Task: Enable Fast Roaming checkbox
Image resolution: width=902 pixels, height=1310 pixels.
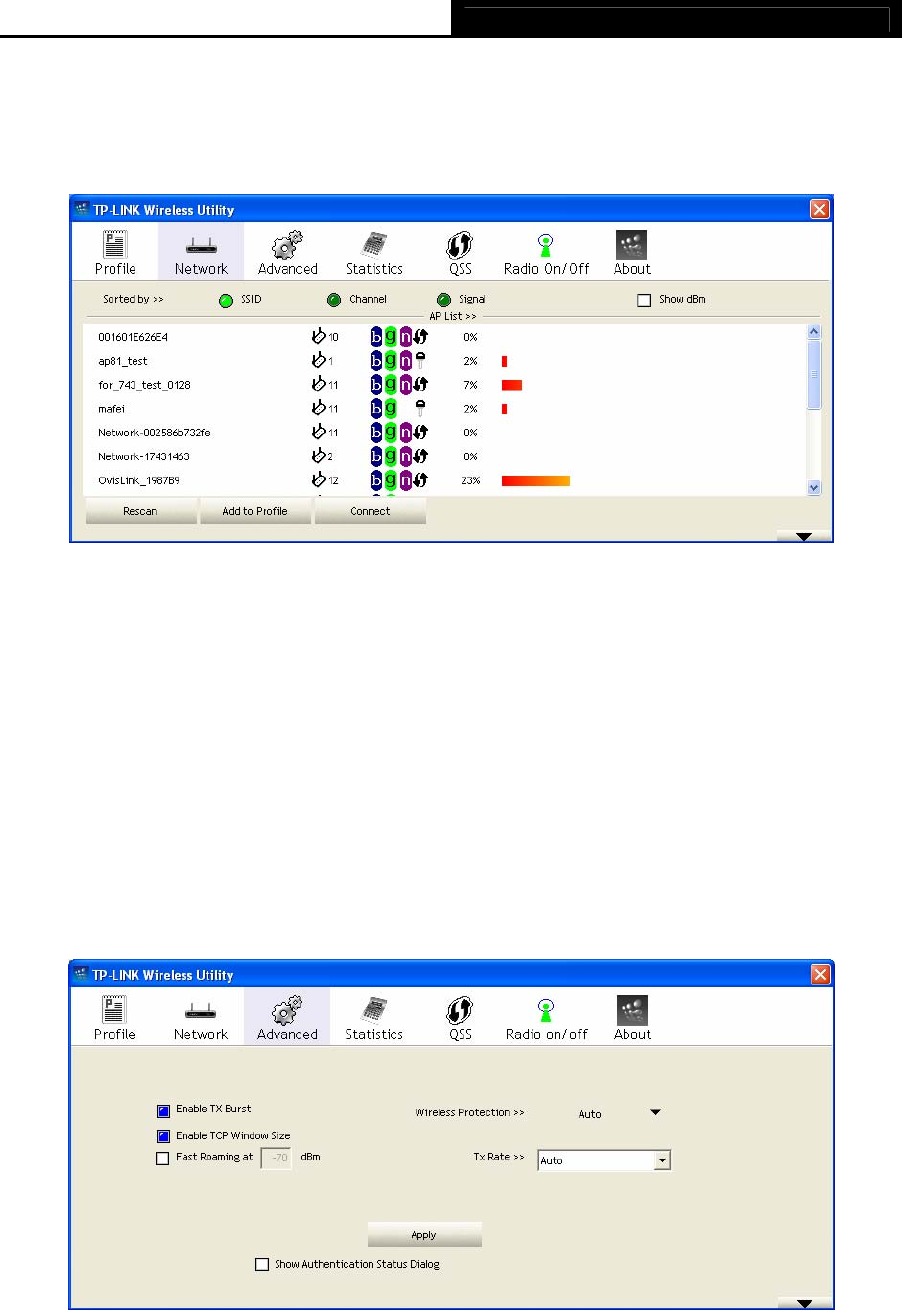Action: (163, 1159)
